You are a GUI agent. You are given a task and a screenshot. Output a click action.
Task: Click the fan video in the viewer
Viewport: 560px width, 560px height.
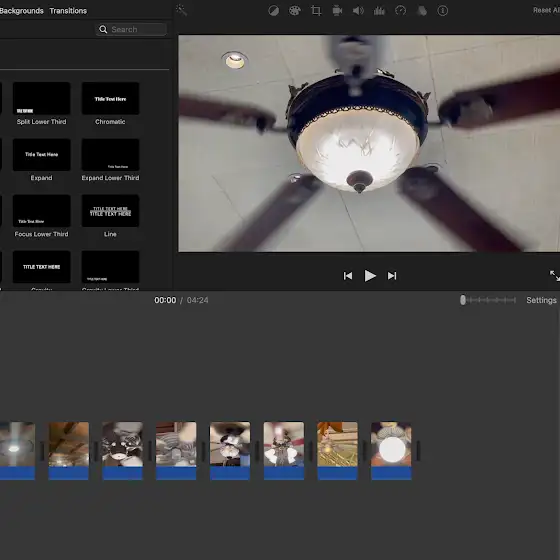click(x=369, y=143)
